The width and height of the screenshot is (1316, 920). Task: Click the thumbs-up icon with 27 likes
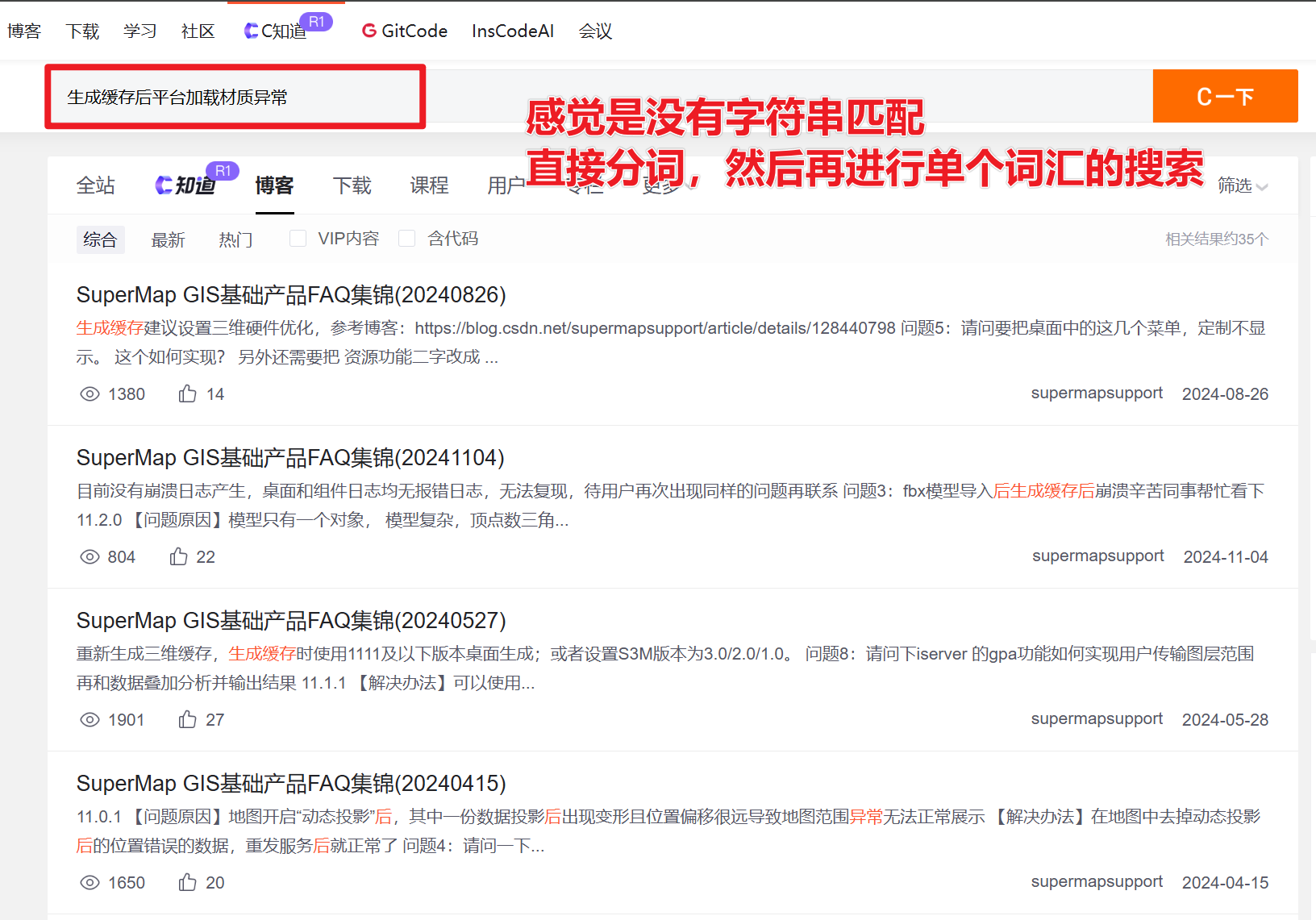click(x=188, y=719)
